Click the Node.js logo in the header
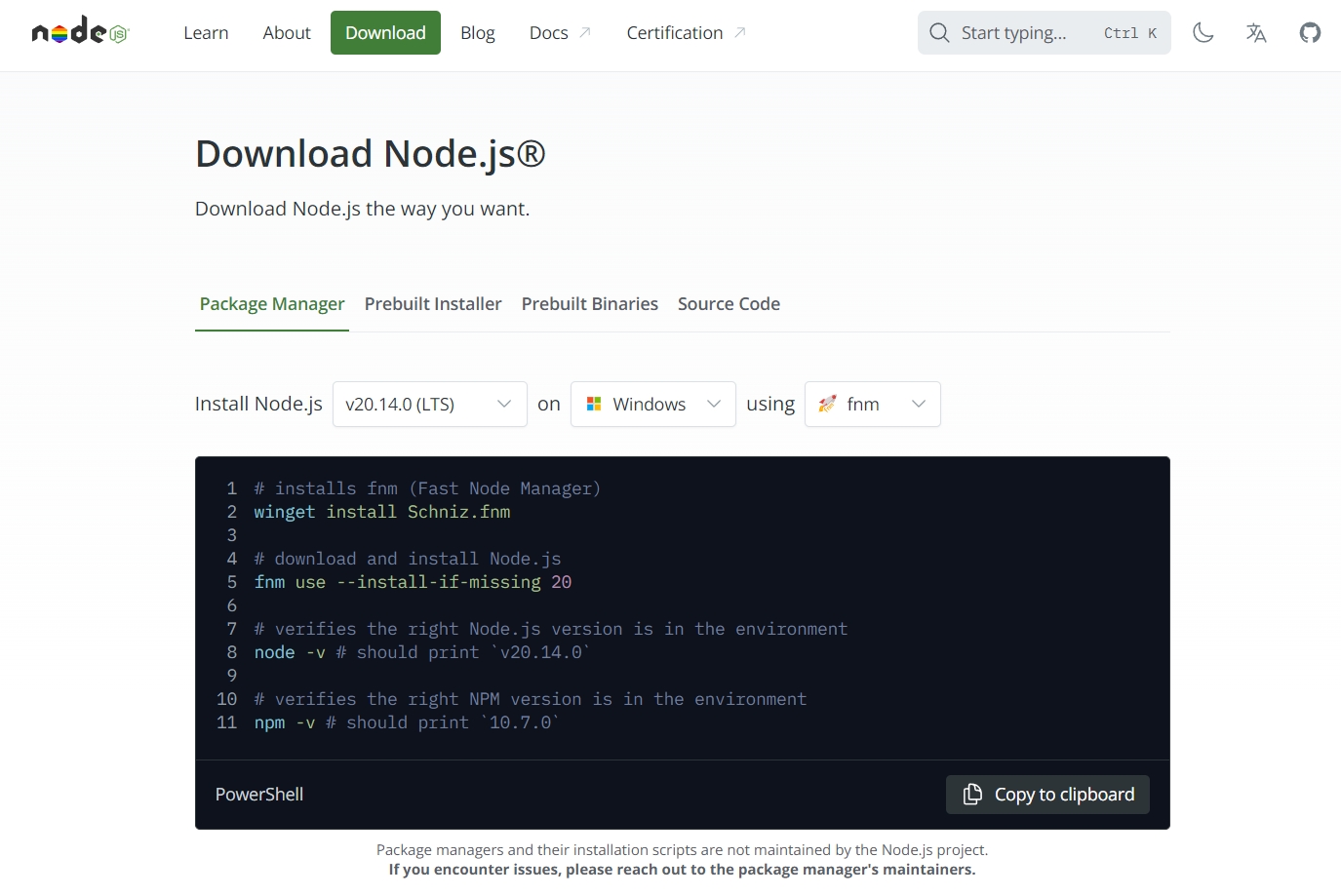The image size is (1341, 896). 80,32
